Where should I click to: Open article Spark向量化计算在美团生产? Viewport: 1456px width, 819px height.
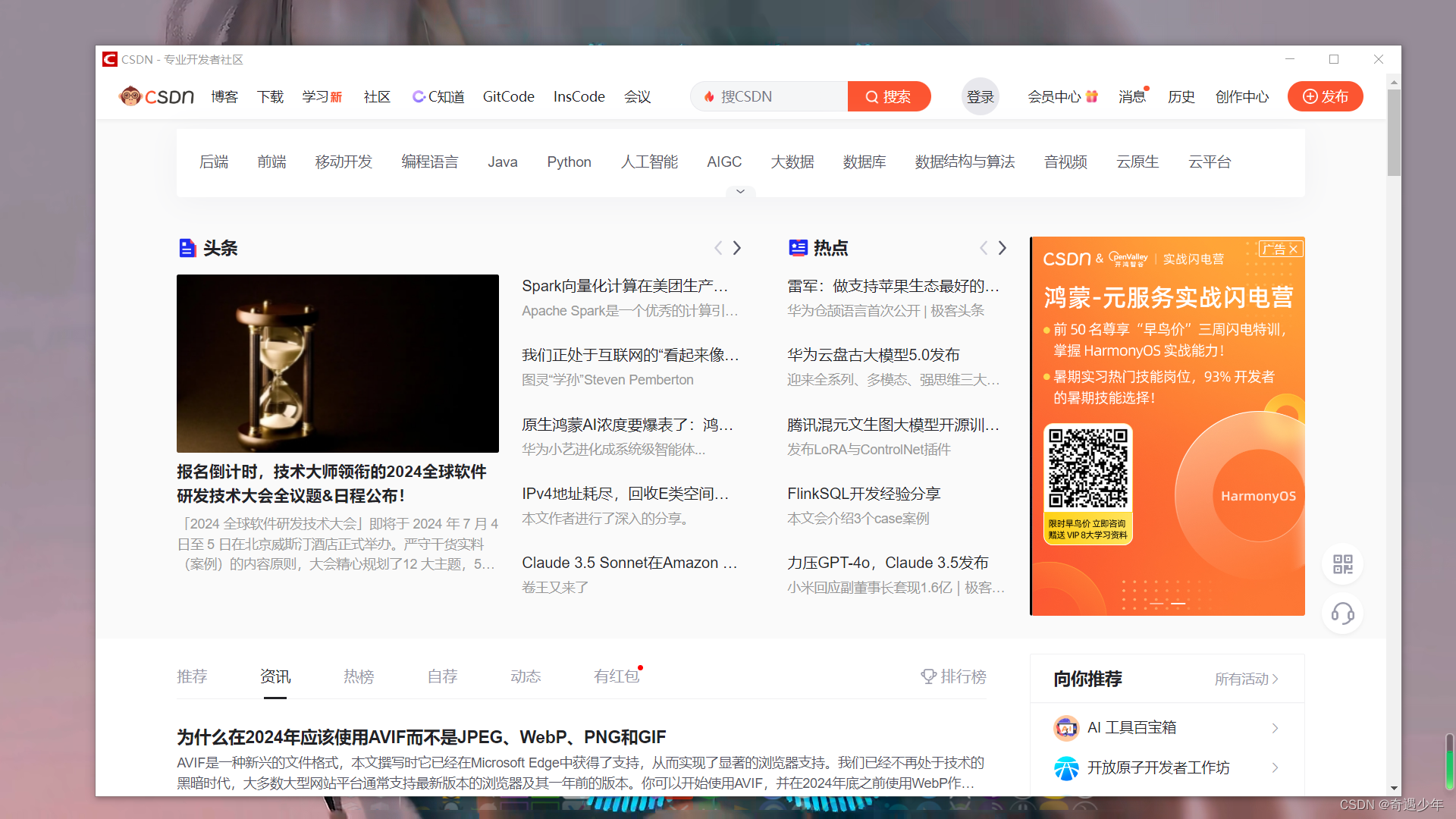(625, 286)
